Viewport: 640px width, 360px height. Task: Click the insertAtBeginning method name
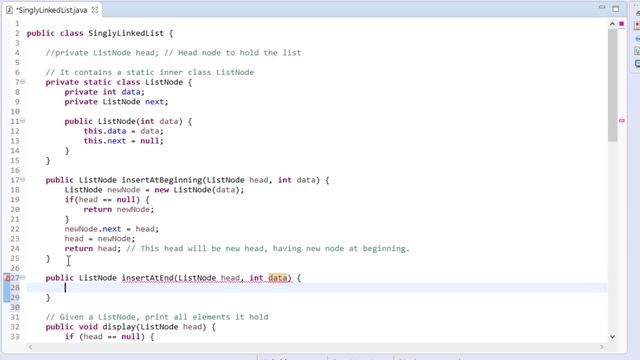pos(162,180)
